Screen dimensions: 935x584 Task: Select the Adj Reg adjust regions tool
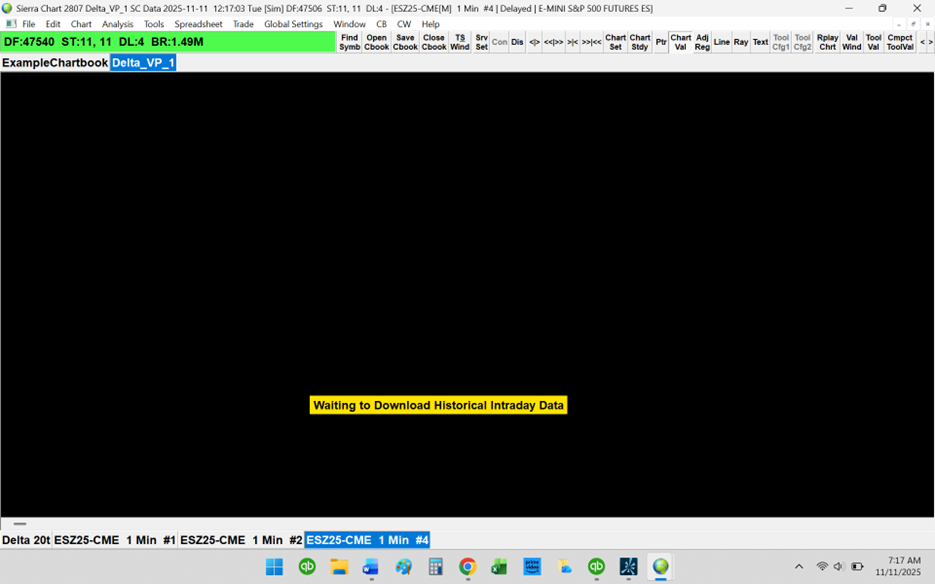702,42
